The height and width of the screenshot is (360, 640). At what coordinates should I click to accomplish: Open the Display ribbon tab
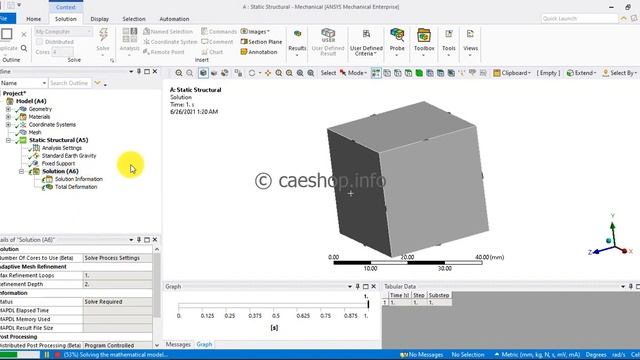point(100,19)
